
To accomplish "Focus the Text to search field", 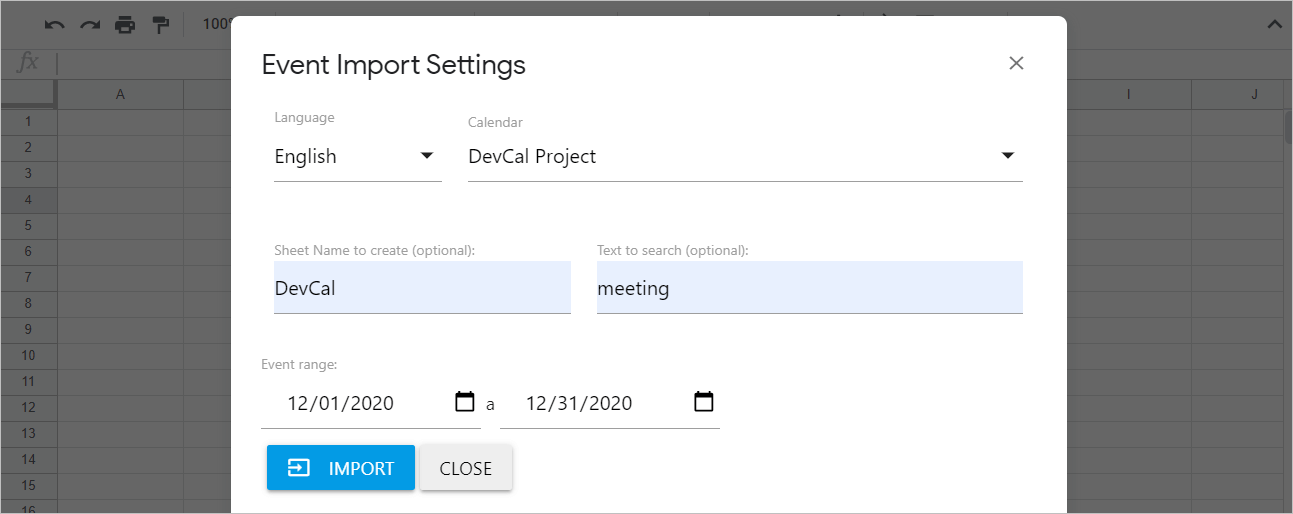I will coord(810,288).
